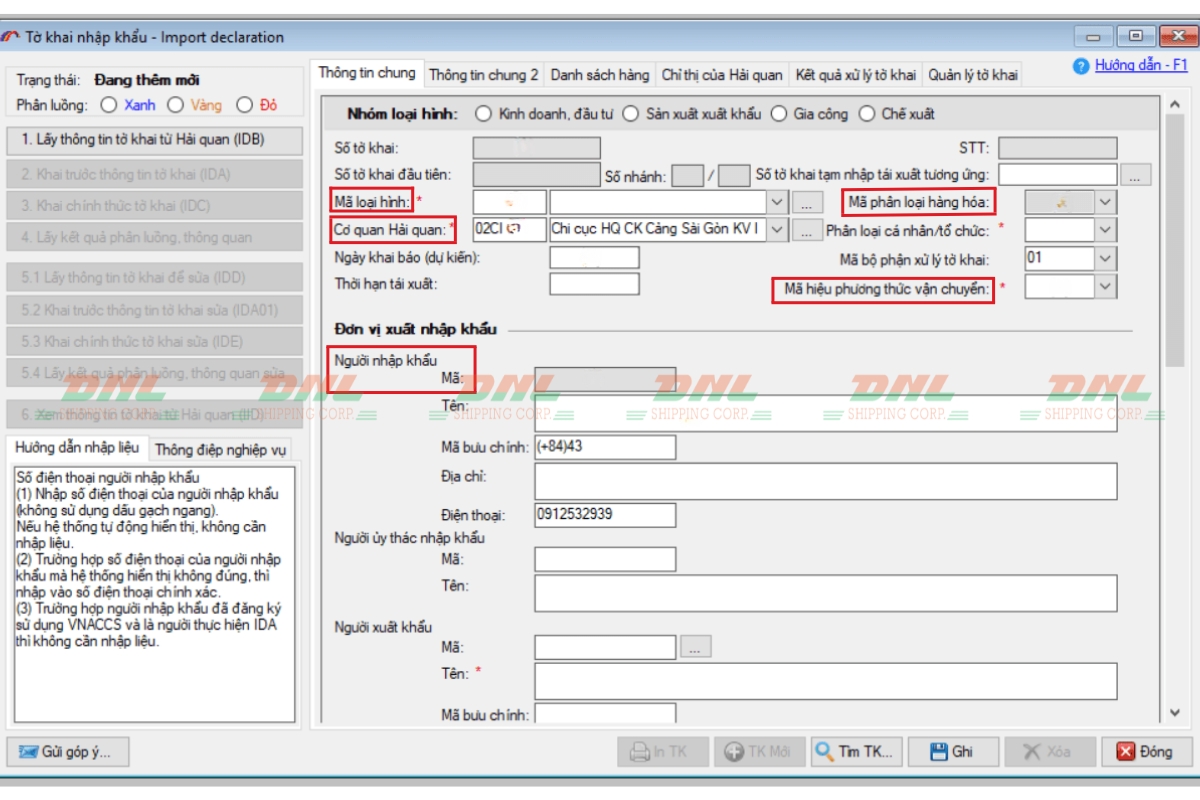Click the ellipsis button next to Người xuất khẩu Mã
The height and width of the screenshot is (800, 1200).
coord(695,646)
